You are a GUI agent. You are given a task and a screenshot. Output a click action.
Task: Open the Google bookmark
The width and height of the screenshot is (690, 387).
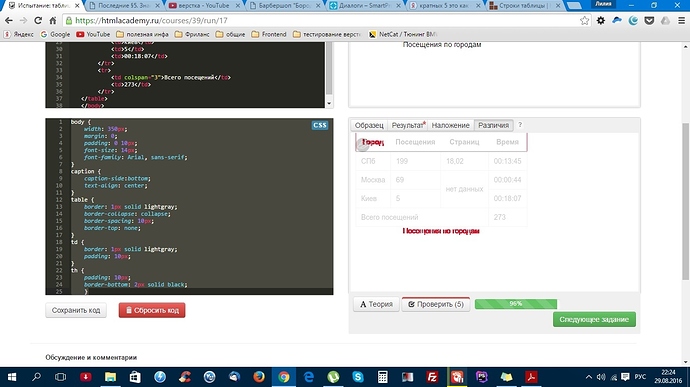click(55, 34)
